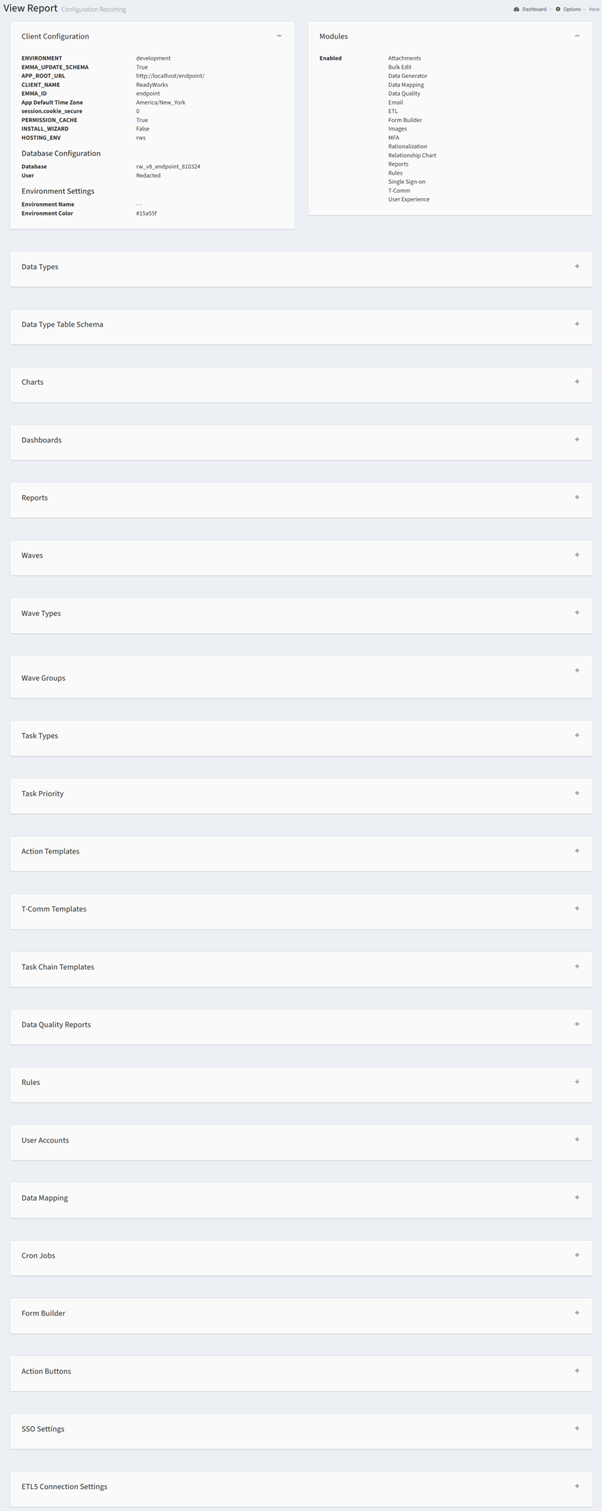Click the Dashboard breadcrumb link
This screenshot has height=1511, width=602.
(x=534, y=9)
